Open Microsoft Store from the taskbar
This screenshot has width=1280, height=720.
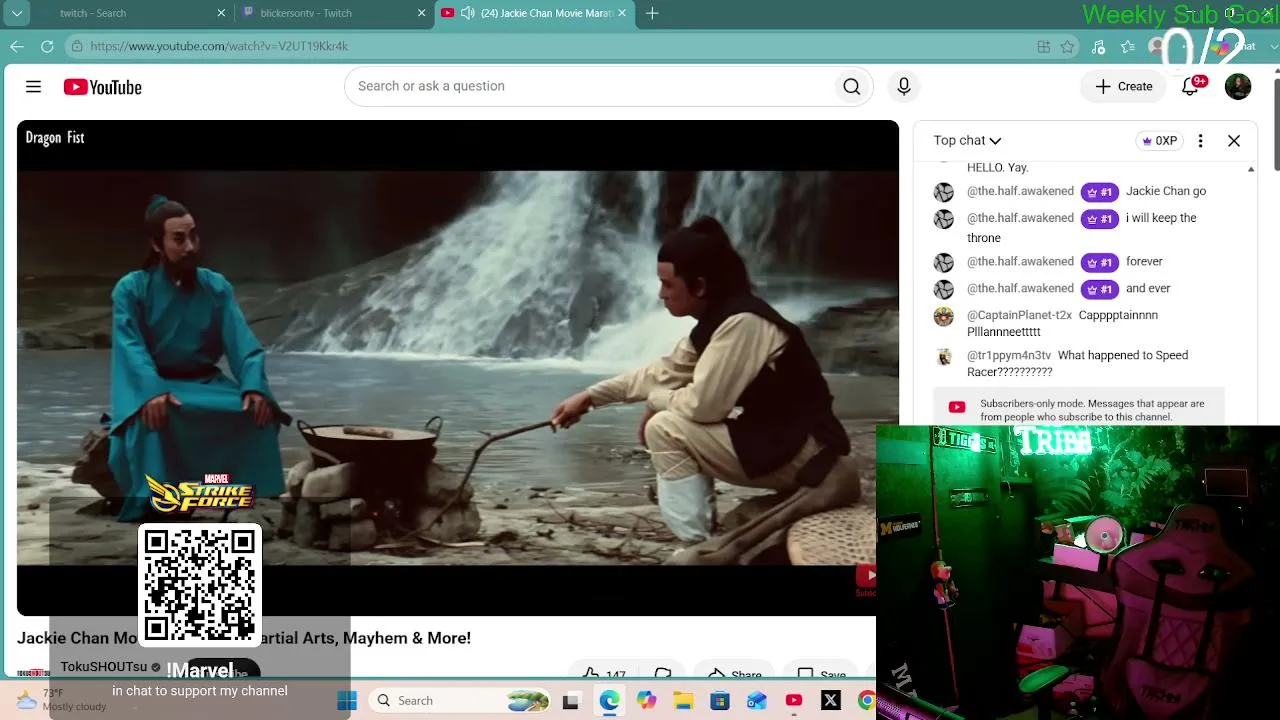[x=720, y=701]
